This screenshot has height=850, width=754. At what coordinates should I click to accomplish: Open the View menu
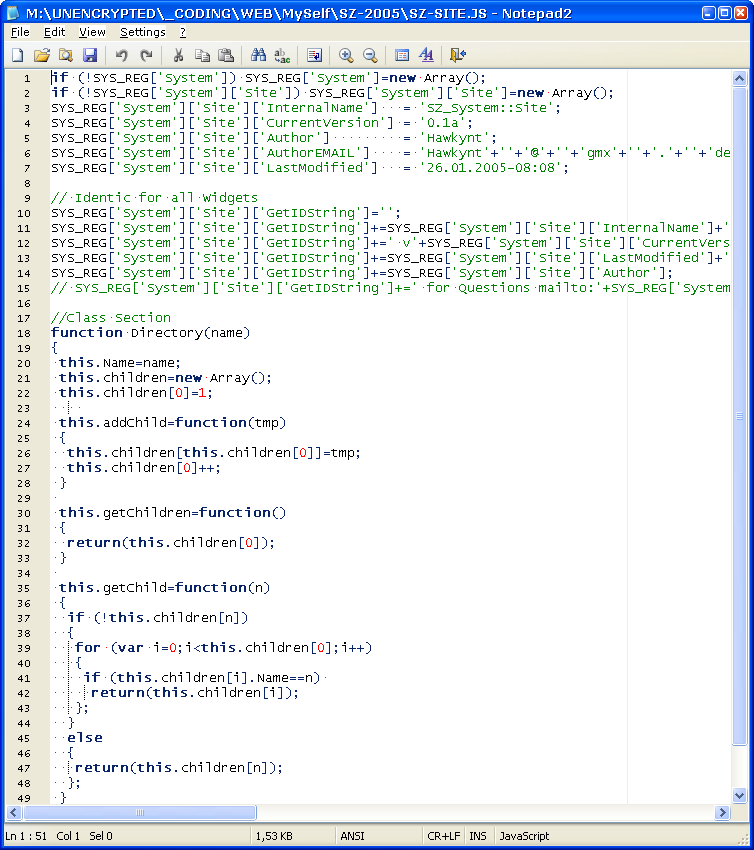coord(92,33)
